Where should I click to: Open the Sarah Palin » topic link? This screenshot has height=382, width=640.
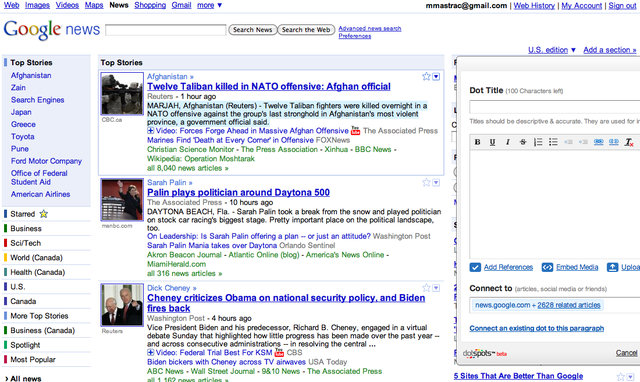169,182
